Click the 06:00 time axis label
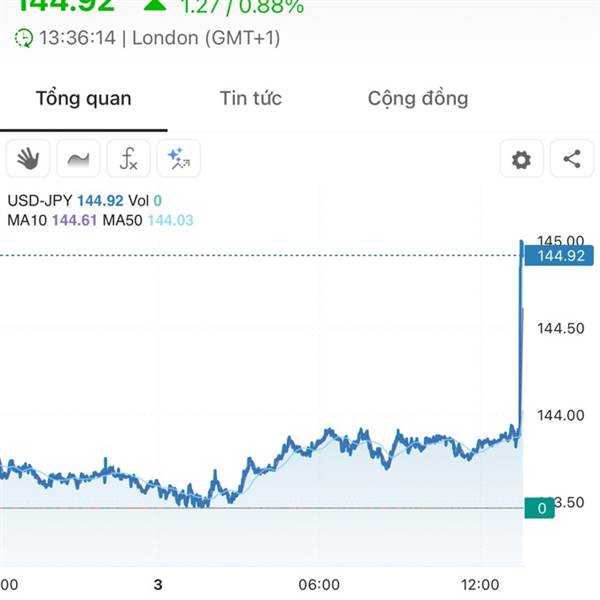 pos(319,585)
